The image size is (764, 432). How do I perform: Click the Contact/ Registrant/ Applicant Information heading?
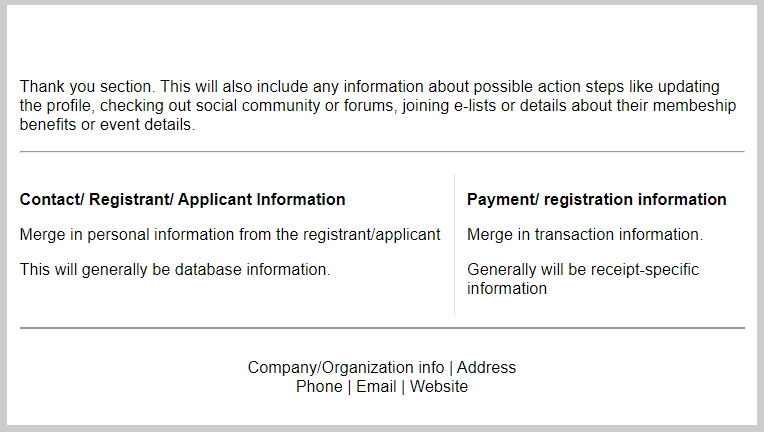[x=183, y=200]
